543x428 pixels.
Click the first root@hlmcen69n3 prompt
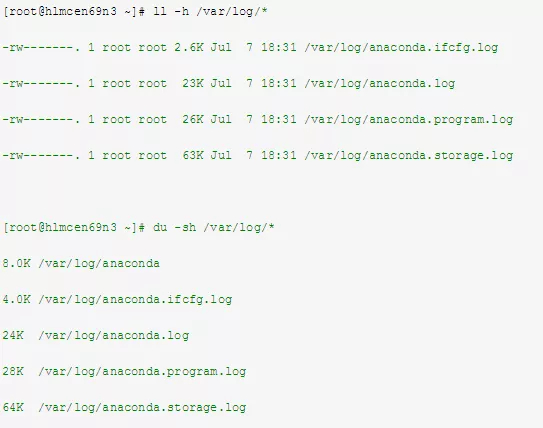point(73,12)
